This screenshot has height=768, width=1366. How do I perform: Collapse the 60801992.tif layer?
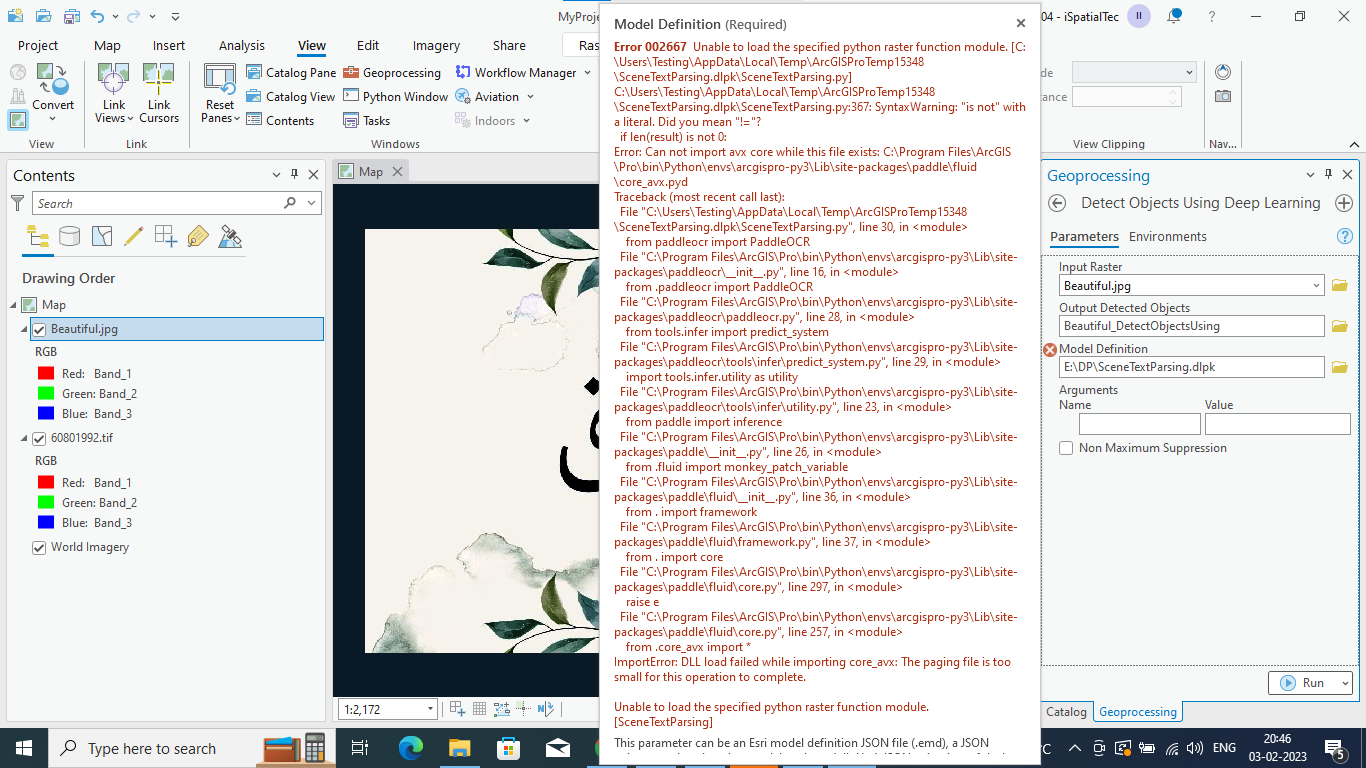pyautogui.click(x=23, y=438)
